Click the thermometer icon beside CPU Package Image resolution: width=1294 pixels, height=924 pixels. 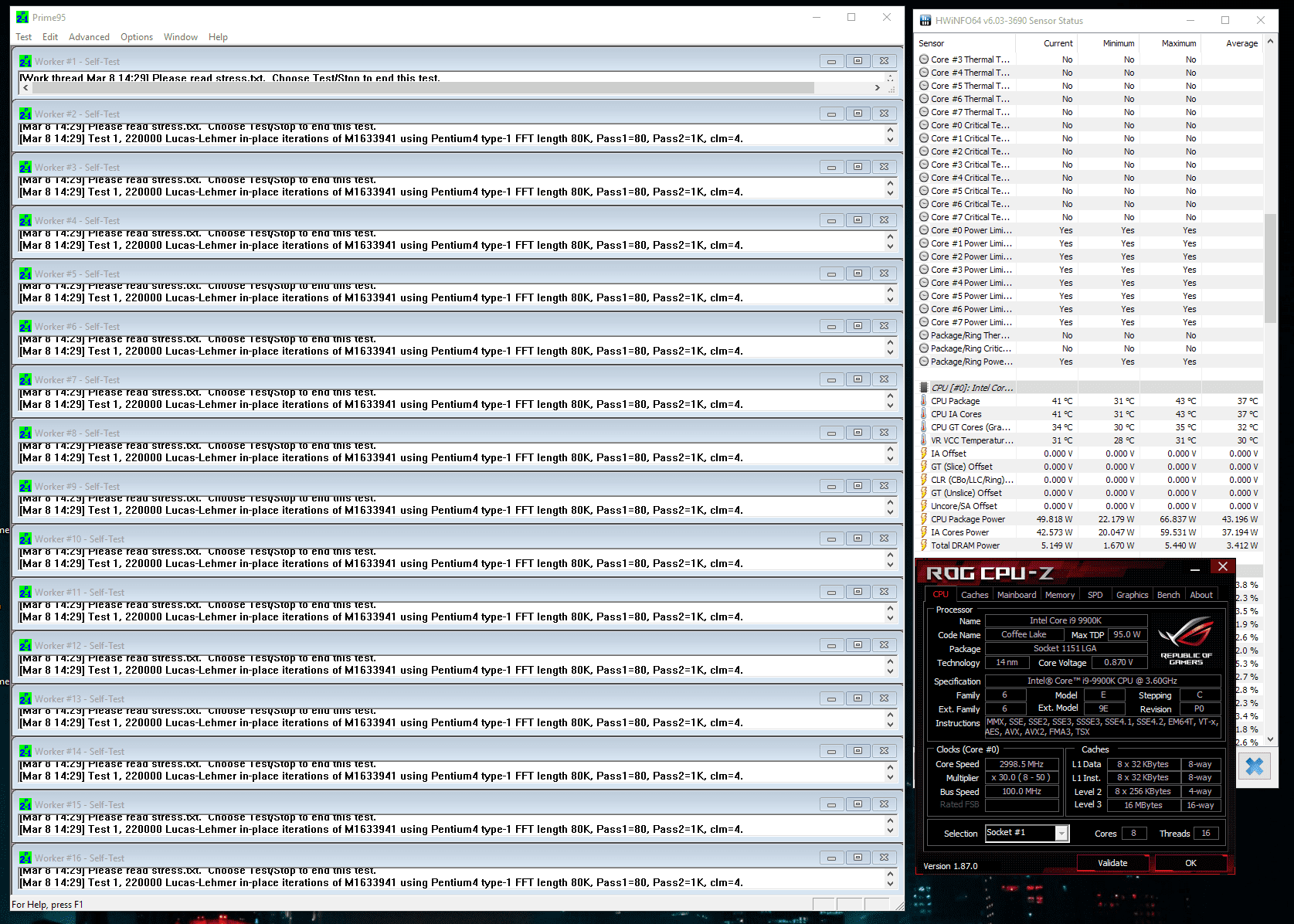923,401
